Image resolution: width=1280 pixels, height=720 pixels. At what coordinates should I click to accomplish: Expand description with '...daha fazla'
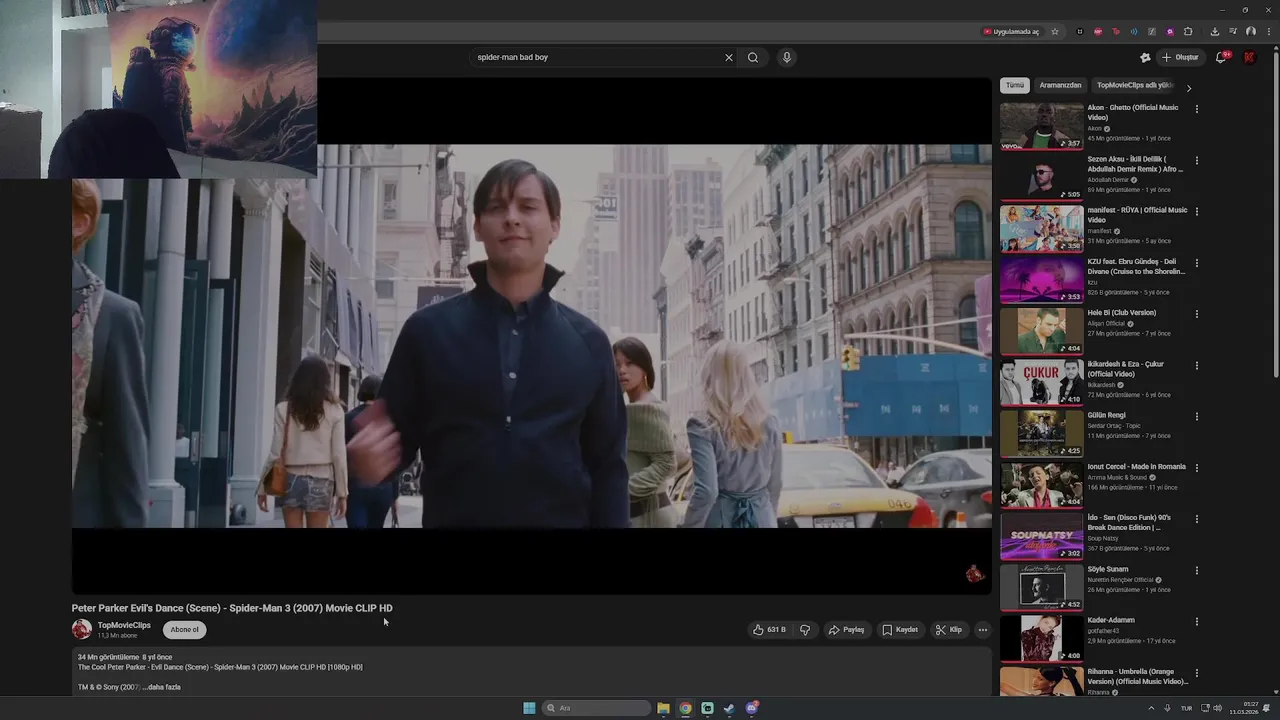click(x=160, y=687)
